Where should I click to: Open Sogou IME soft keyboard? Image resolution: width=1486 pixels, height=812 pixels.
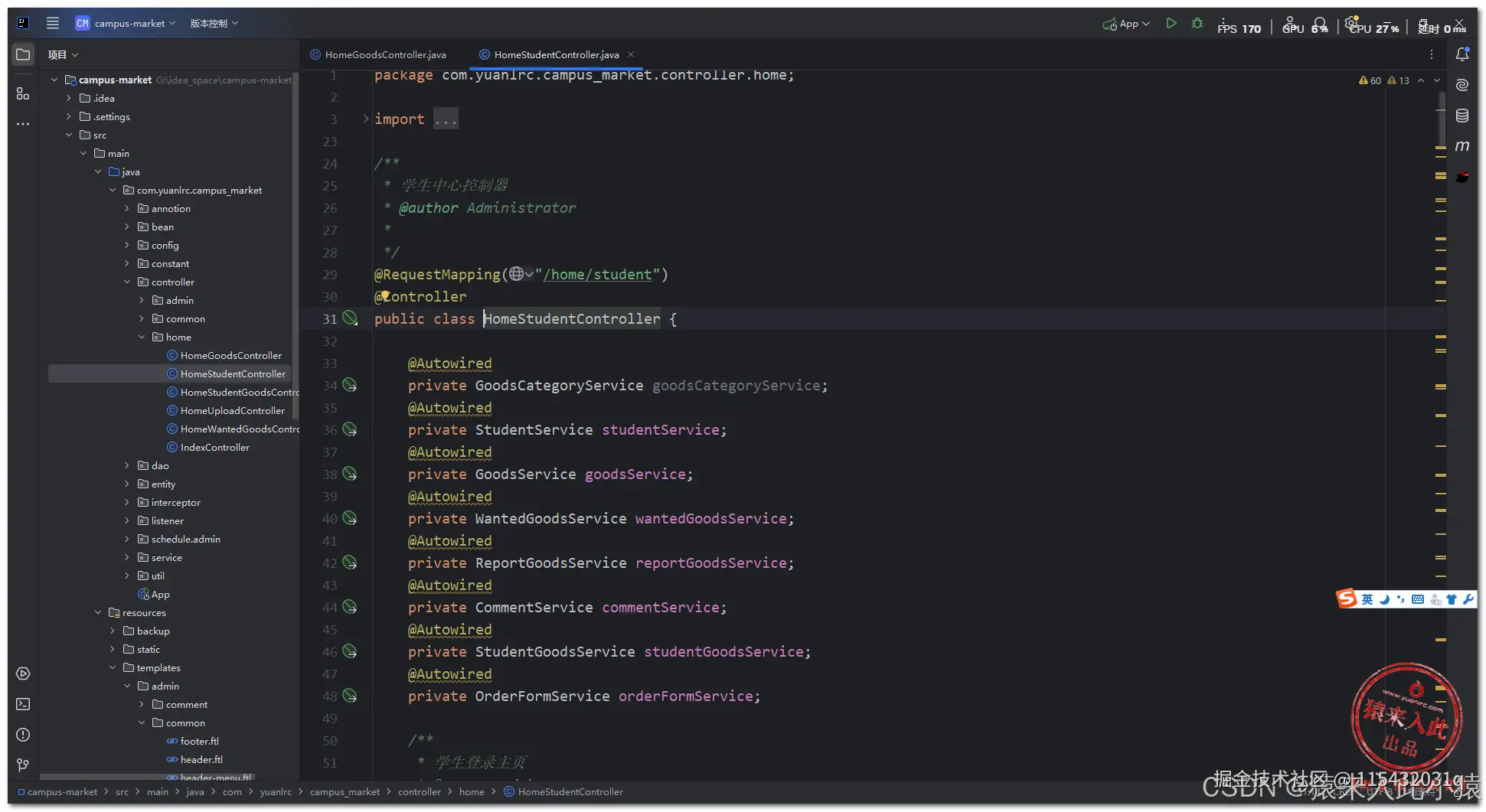coord(1418,599)
